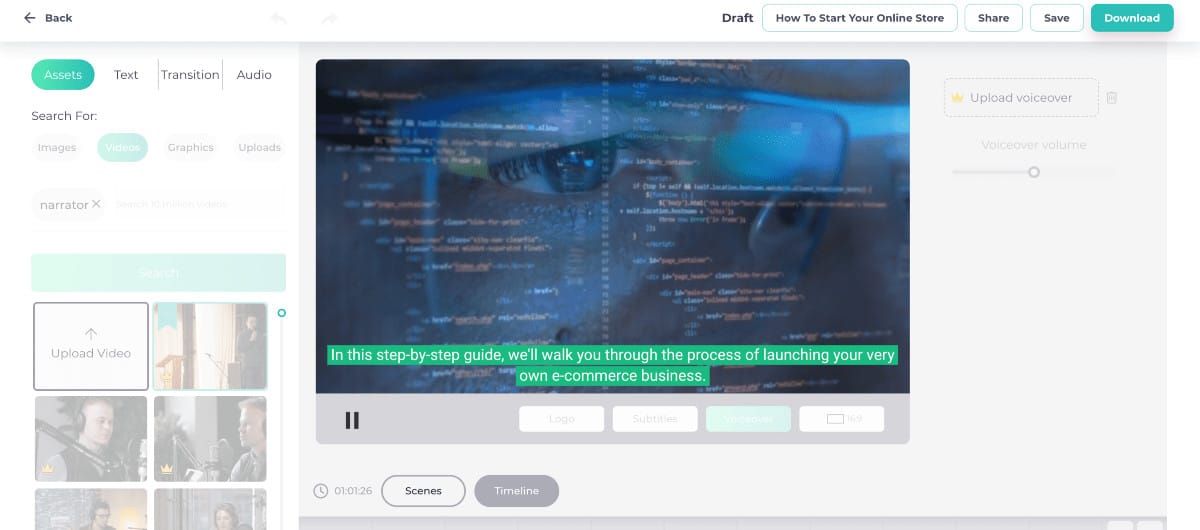1200x530 pixels.
Task: Open the Audio tab
Action: pos(254,75)
